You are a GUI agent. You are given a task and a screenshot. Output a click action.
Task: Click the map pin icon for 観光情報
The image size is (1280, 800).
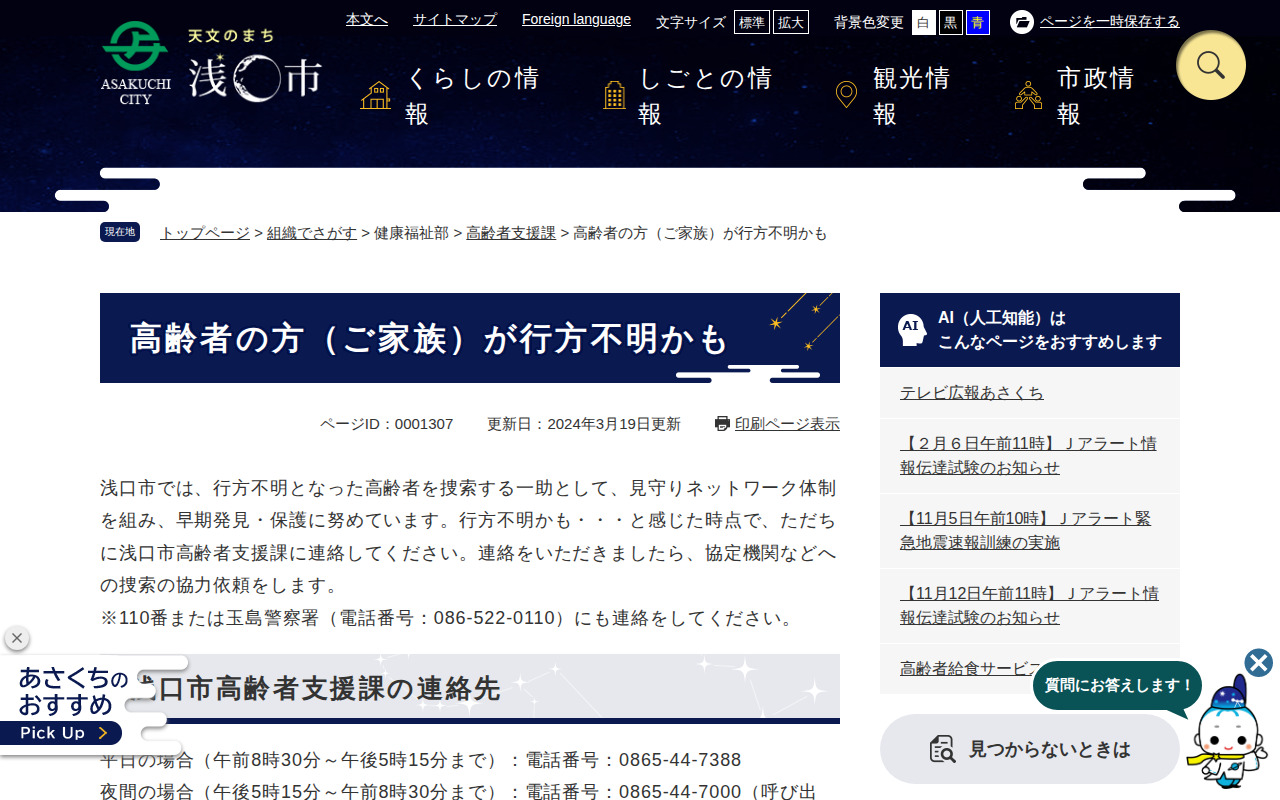[846, 95]
